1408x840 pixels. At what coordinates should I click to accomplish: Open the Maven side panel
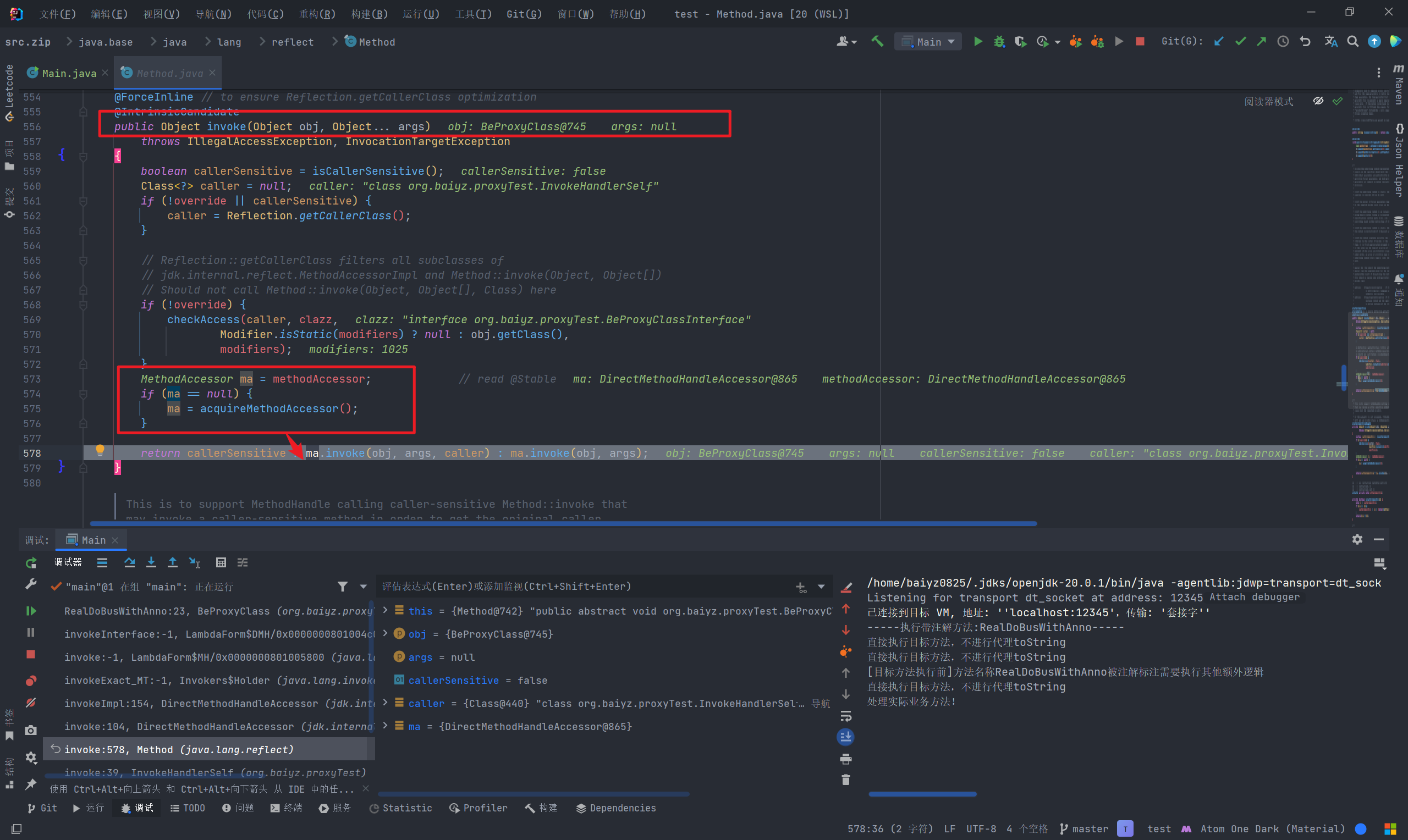click(1399, 84)
